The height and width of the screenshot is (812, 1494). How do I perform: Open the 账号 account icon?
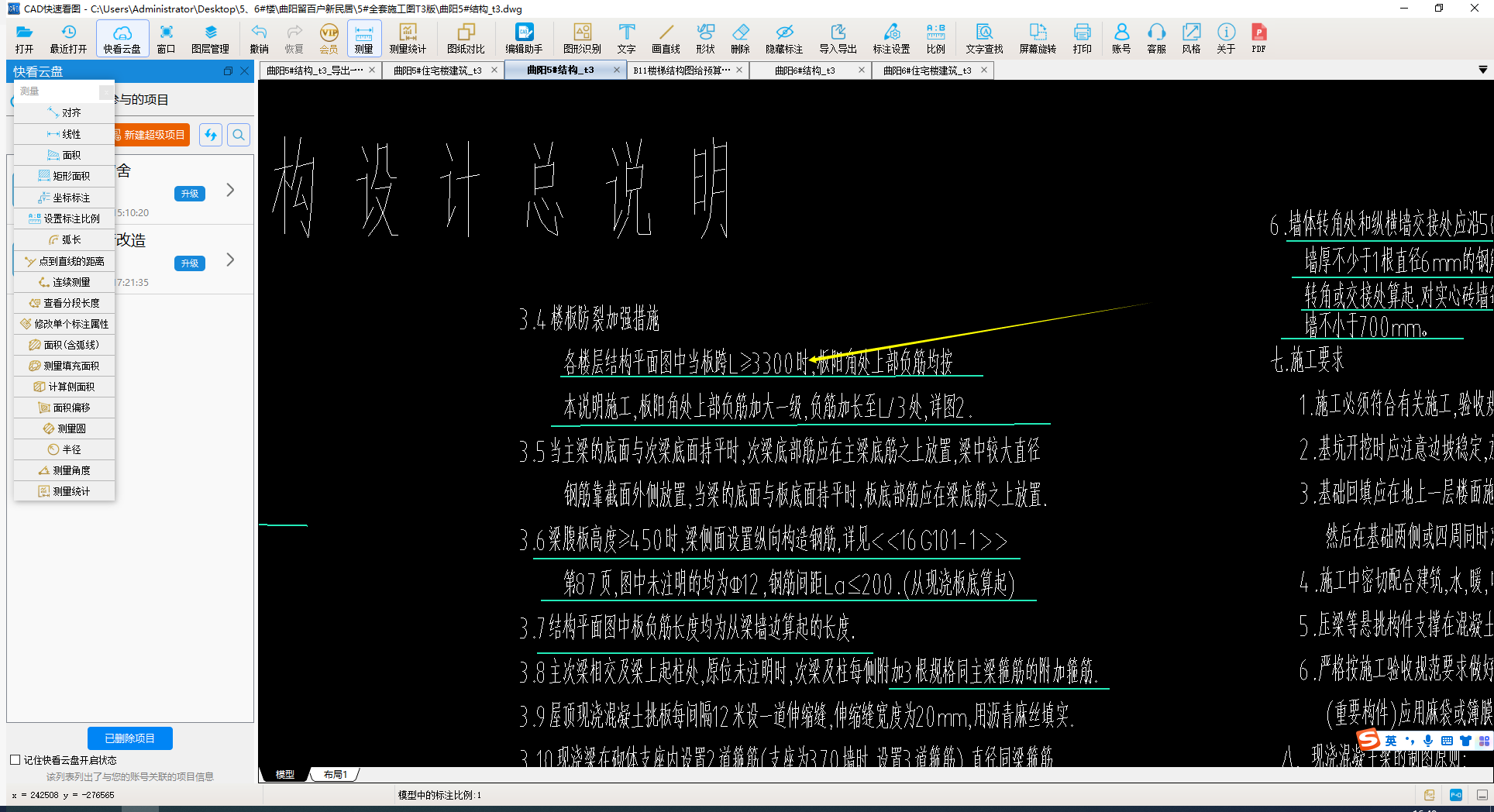(1121, 38)
